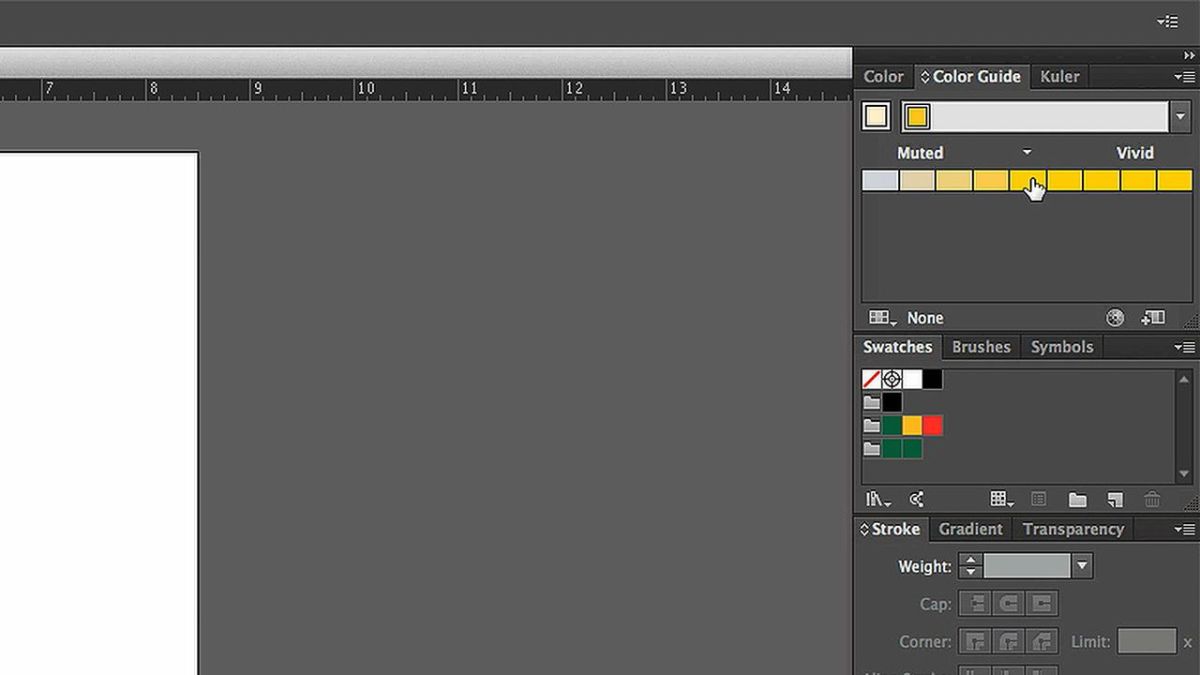Image resolution: width=1200 pixels, height=675 pixels.
Task: Open the stroke Weight dropdown arrow
Action: click(1082, 566)
